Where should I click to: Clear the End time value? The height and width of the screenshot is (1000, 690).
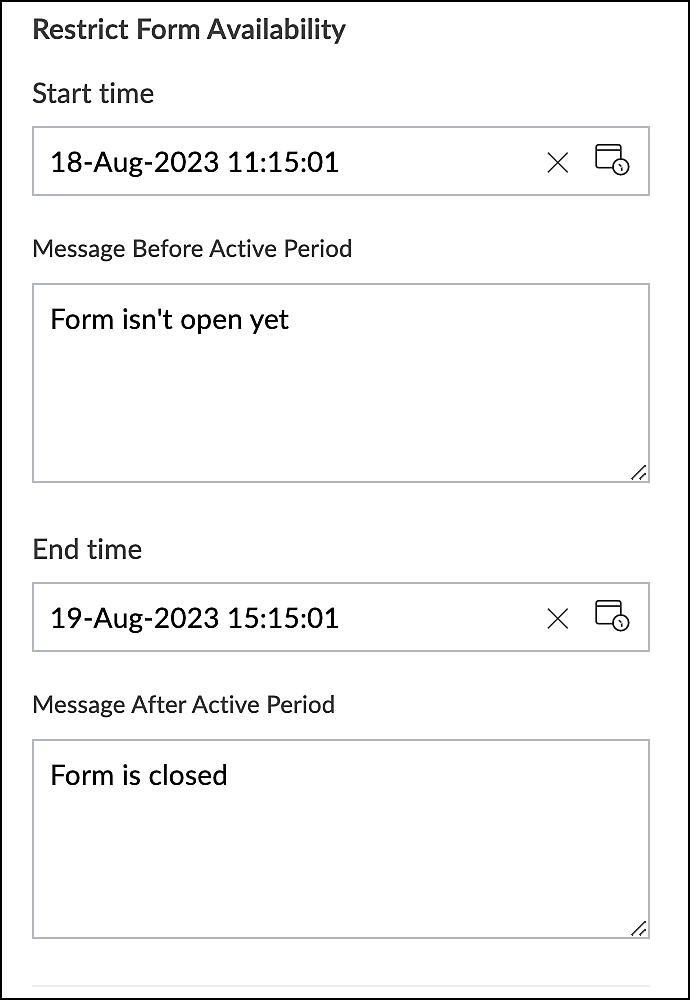[558, 618]
